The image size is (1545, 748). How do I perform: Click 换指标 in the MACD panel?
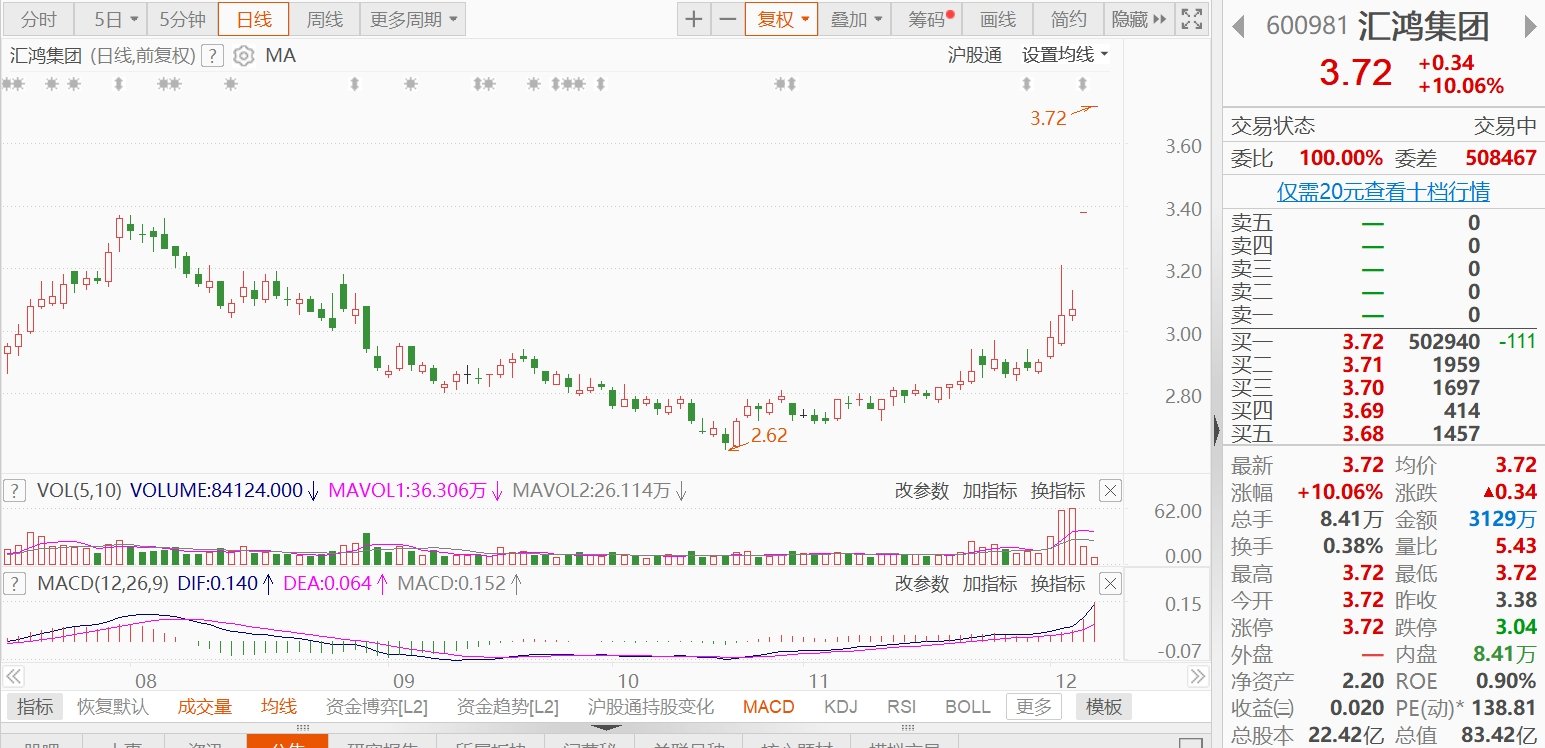click(1058, 583)
